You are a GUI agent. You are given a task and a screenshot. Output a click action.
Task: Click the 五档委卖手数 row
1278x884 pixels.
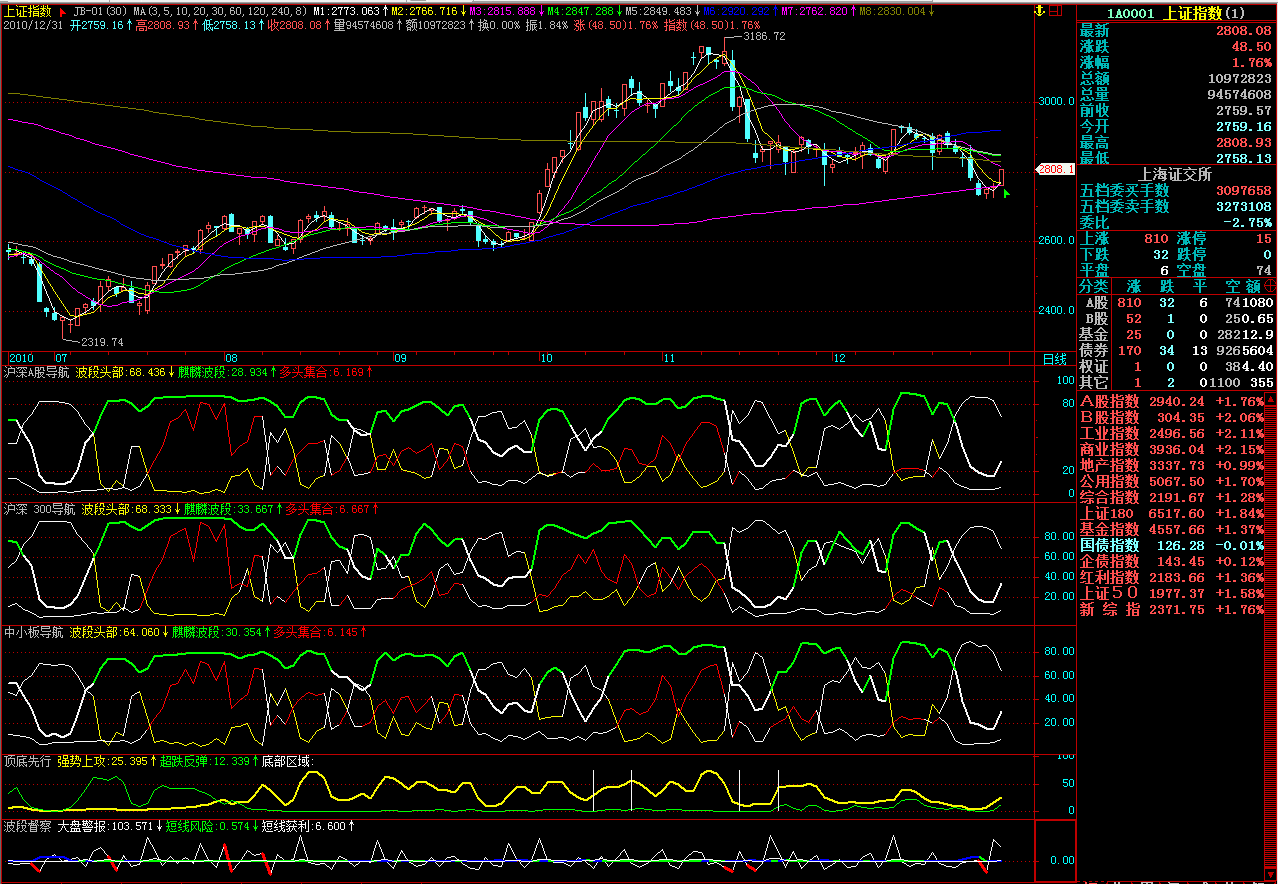pos(1177,206)
